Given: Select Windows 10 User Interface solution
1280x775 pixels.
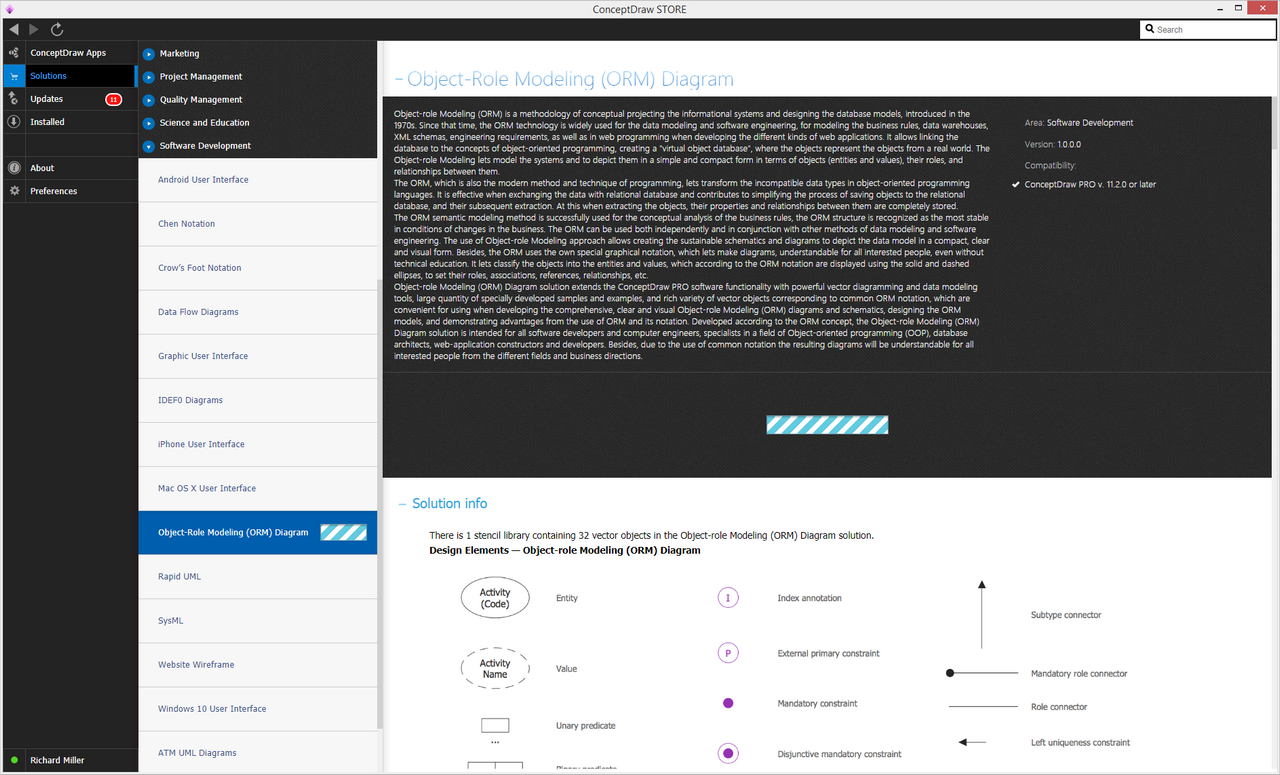Looking at the screenshot, I should [x=258, y=709].
